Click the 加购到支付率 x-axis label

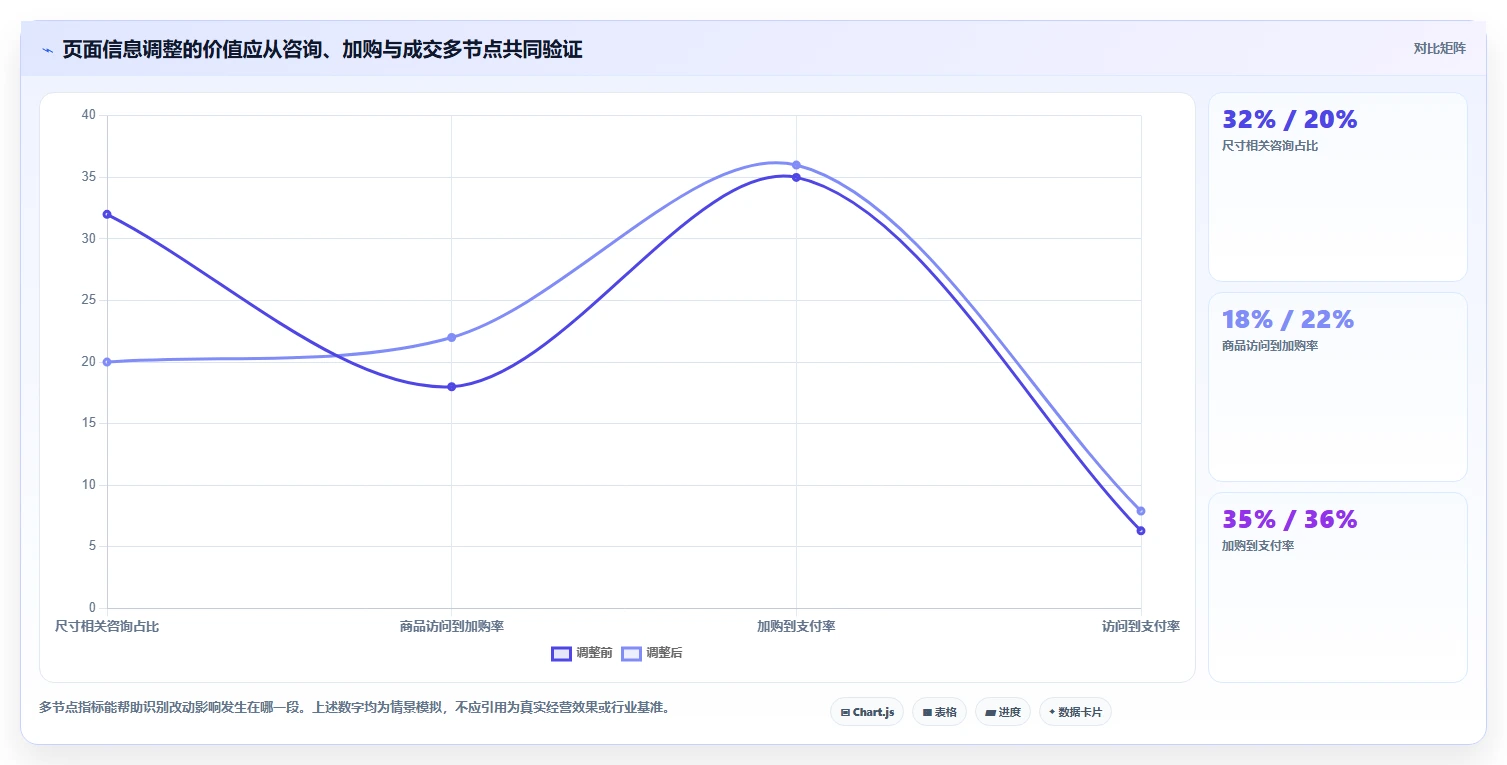click(796, 626)
